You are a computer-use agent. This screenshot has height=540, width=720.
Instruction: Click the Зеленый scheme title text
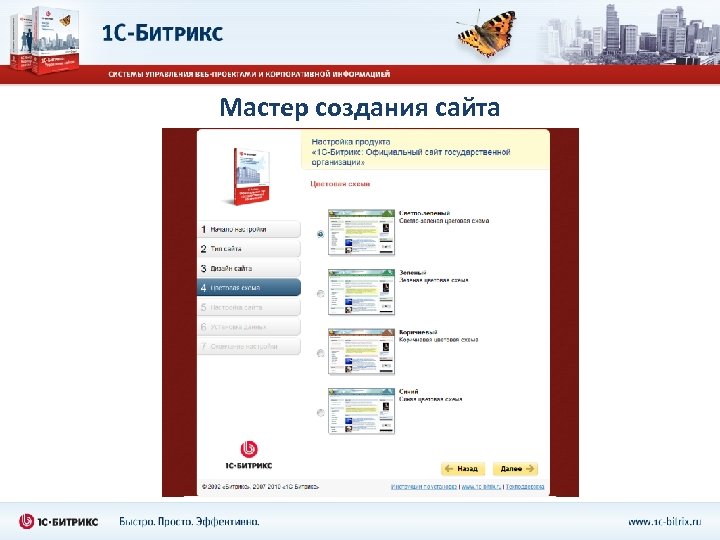pyautogui.click(x=413, y=273)
